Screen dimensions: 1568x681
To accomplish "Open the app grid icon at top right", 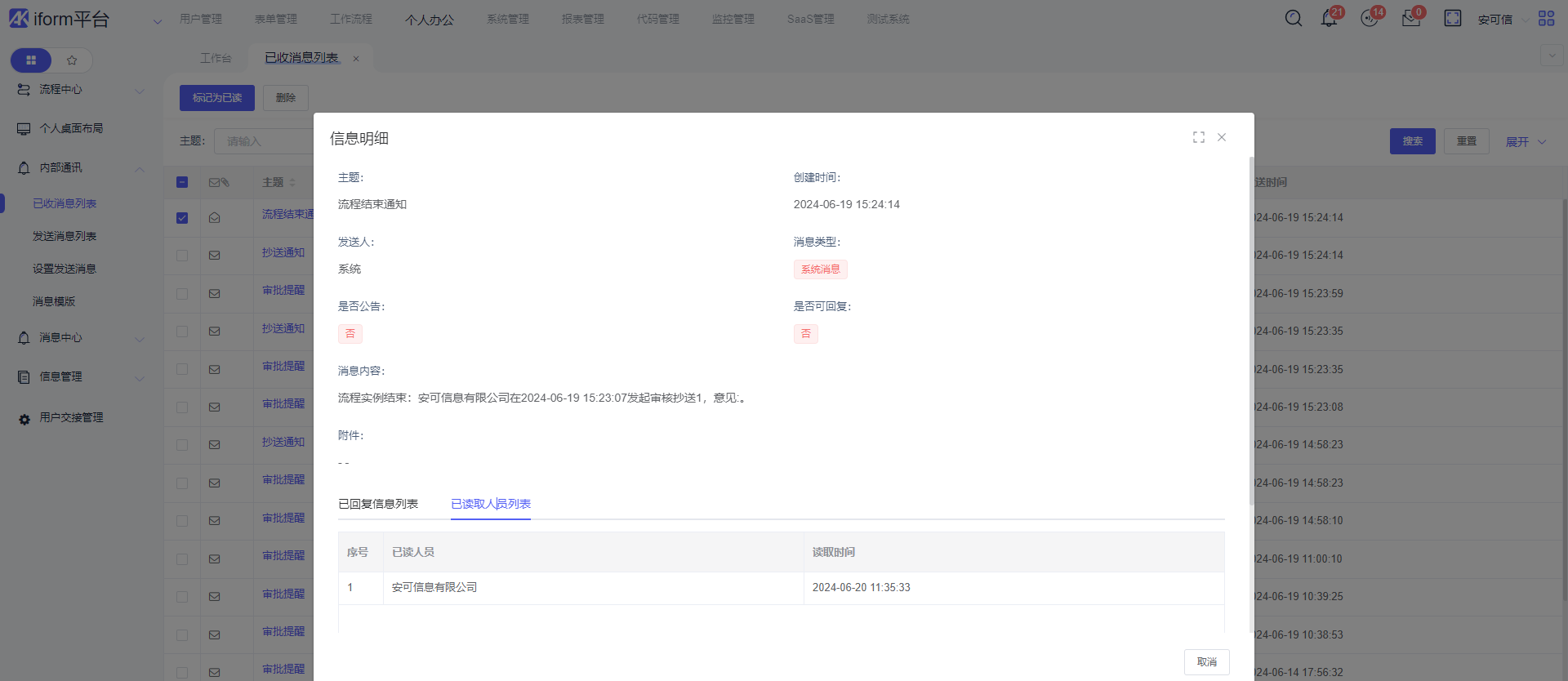I will [x=1546, y=18].
